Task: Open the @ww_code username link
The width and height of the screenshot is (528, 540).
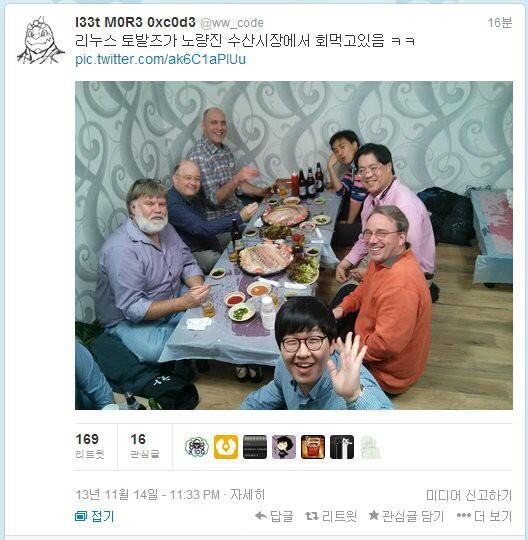Action: (x=232, y=23)
